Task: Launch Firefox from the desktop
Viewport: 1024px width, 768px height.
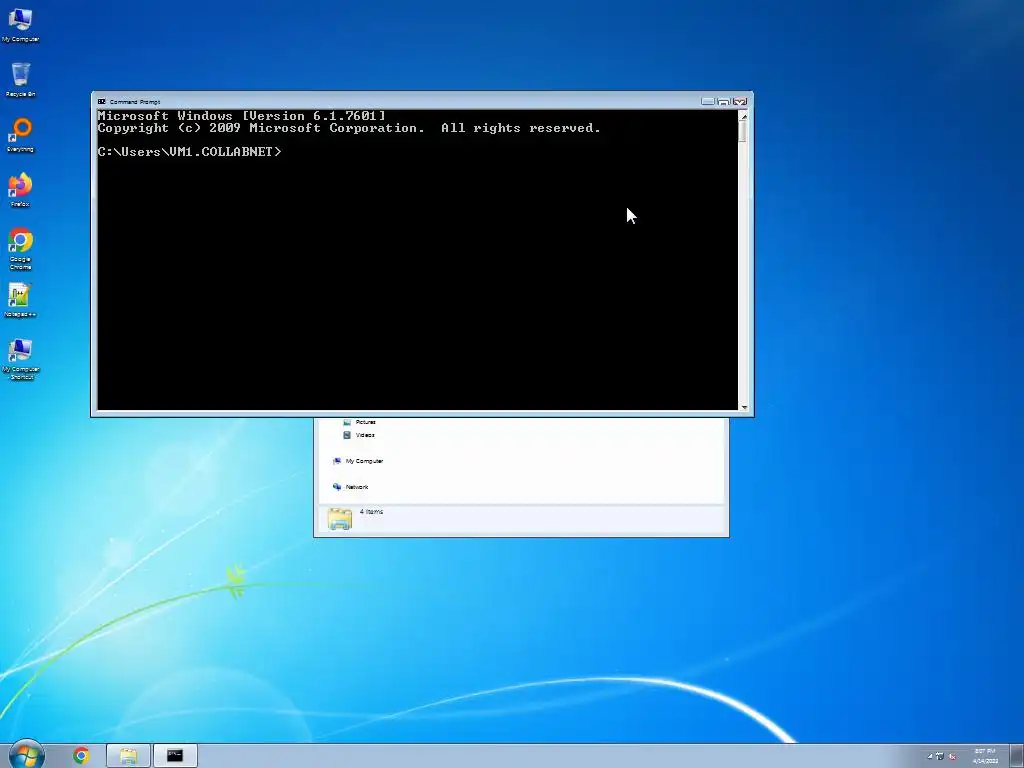Action: (x=20, y=190)
